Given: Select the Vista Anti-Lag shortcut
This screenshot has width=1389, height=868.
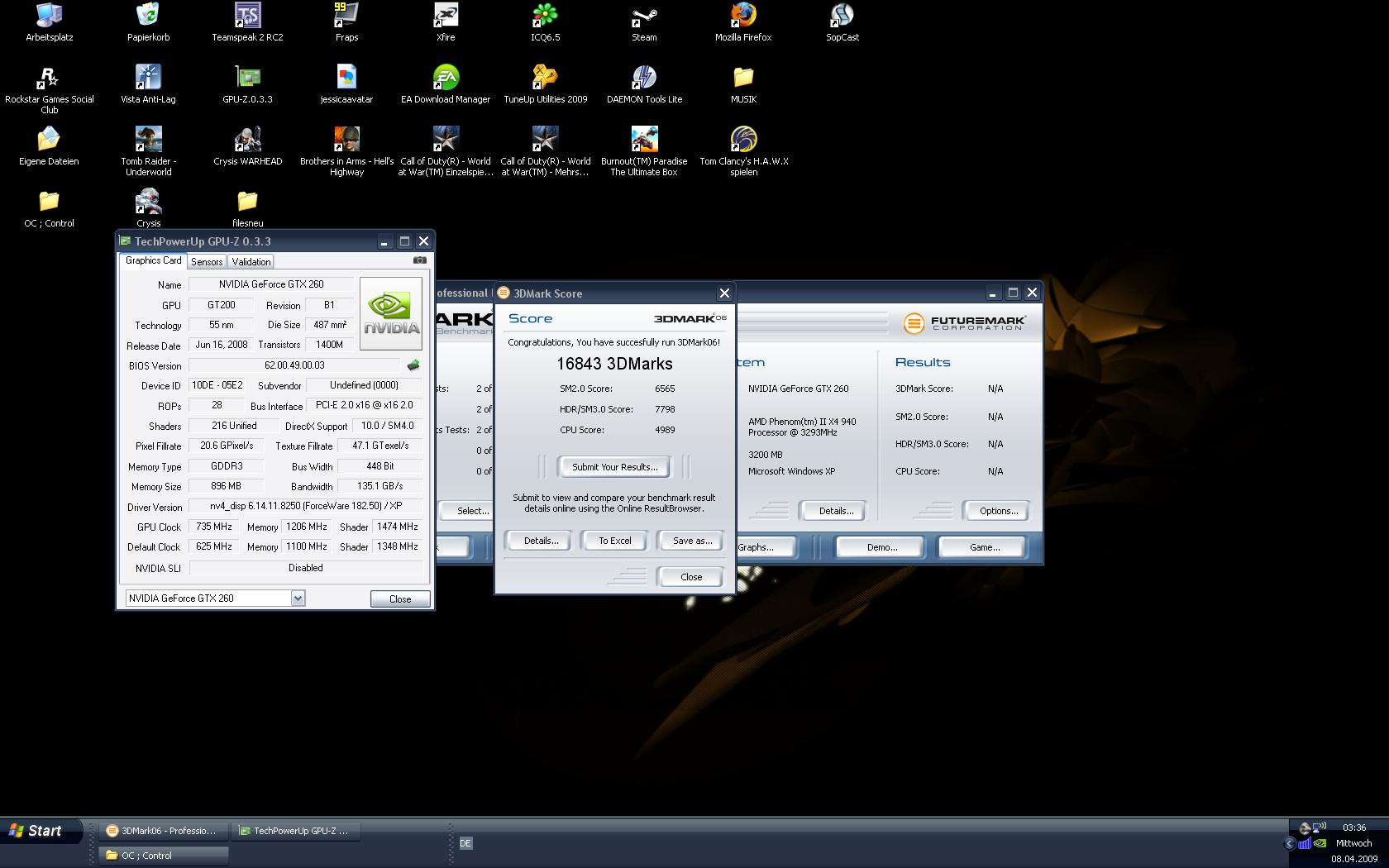Looking at the screenshot, I should pyautogui.click(x=148, y=84).
